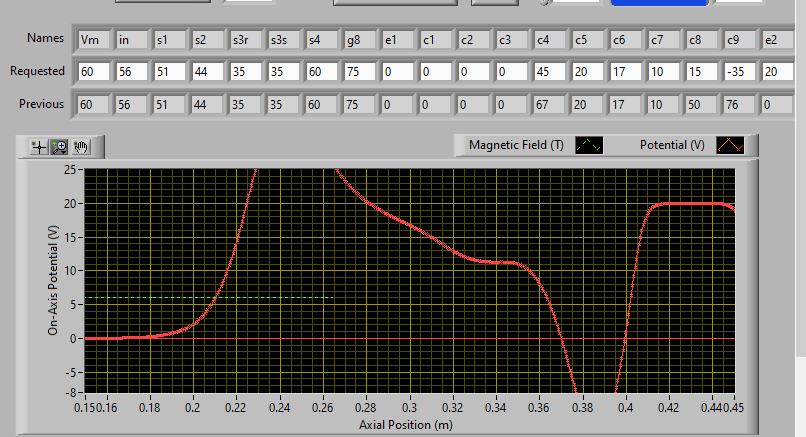The height and width of the screenshot is (437, 806).
Task: Open the Potential plot style swatch
Action: (730, 145)
